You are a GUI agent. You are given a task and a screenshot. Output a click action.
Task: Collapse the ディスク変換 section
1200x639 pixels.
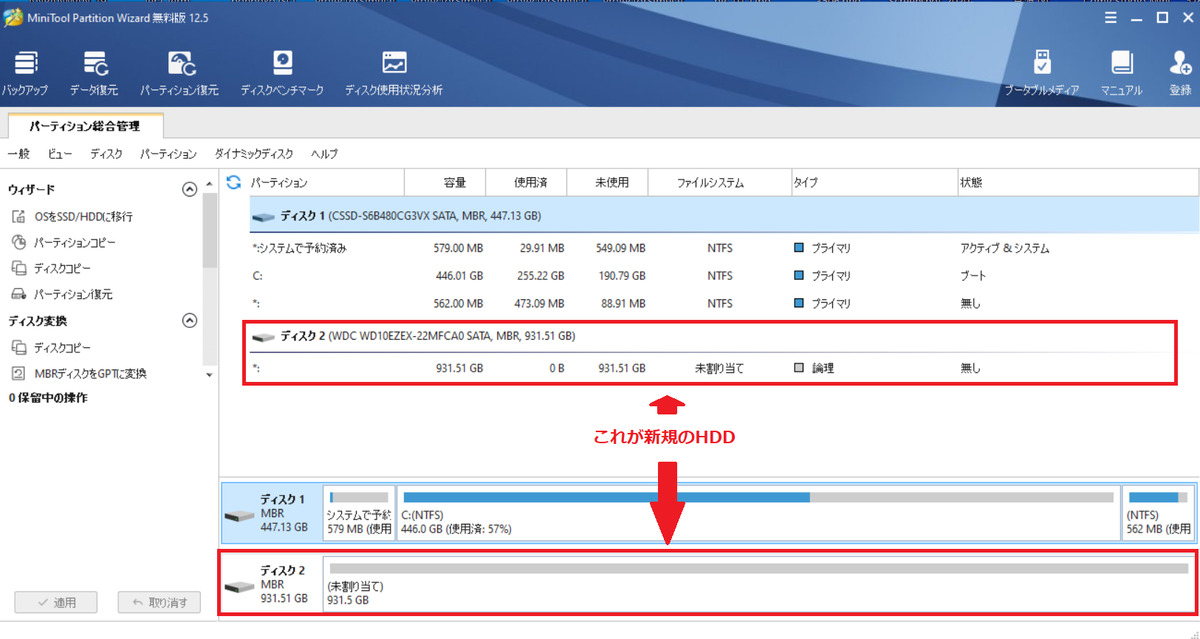pos(189,321)
